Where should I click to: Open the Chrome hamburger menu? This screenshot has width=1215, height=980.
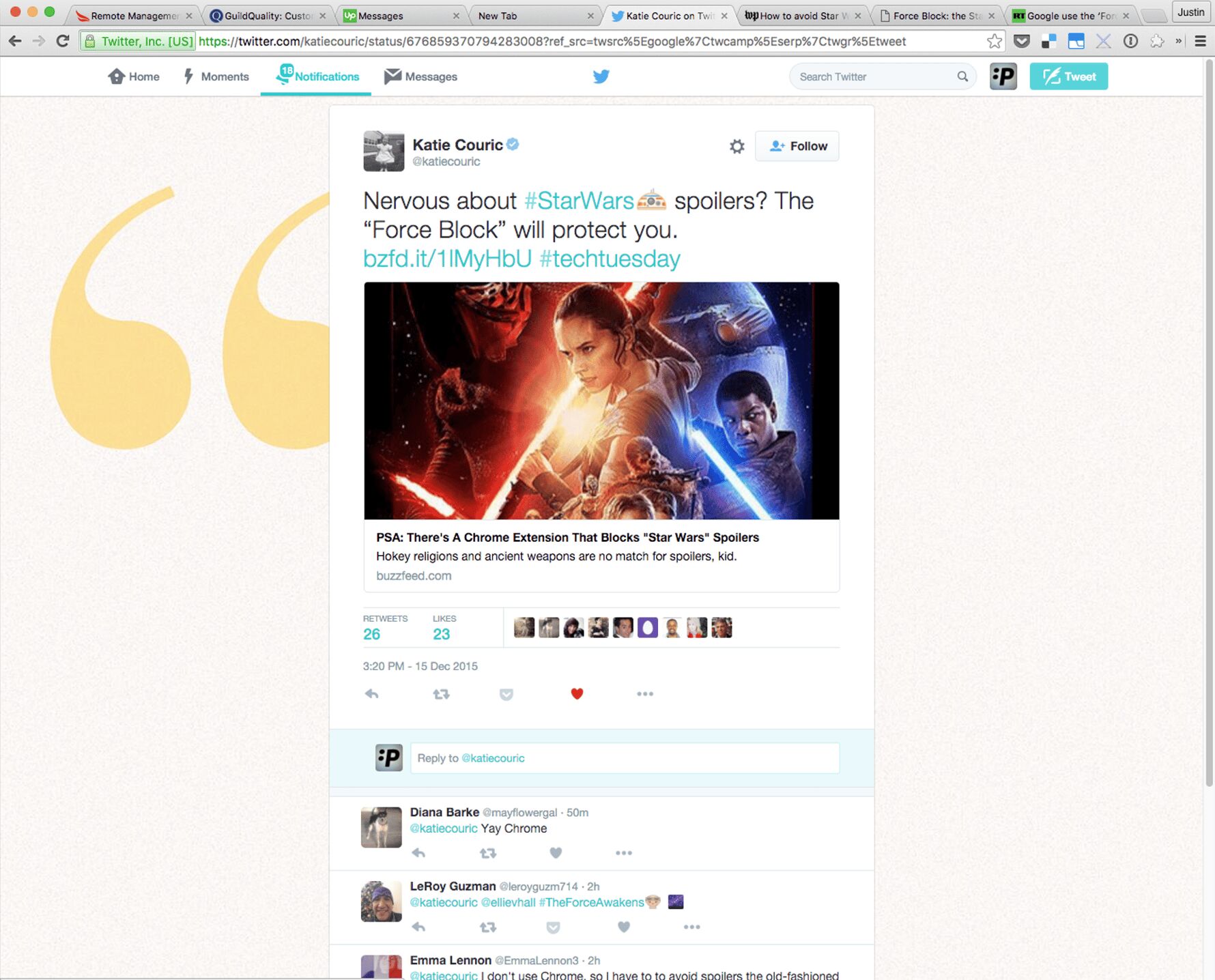coord(1200,42)
